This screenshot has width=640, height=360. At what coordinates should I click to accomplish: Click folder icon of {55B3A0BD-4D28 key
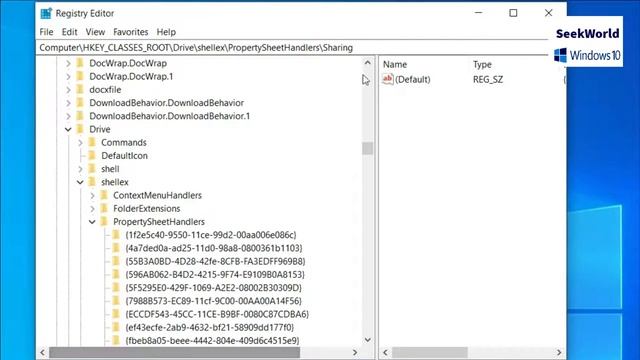point(116,261)
